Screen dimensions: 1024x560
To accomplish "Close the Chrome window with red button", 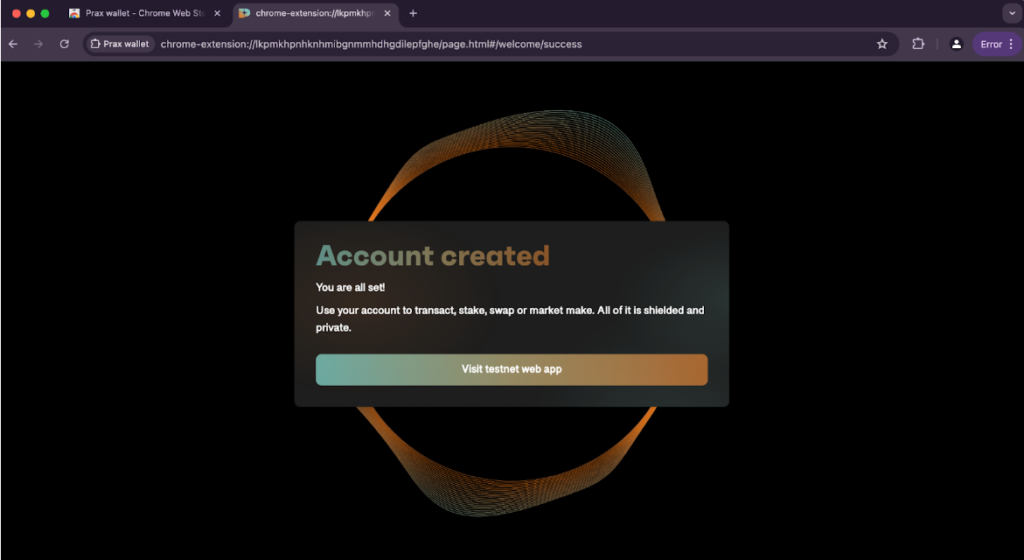I will [x=16, y=13].
